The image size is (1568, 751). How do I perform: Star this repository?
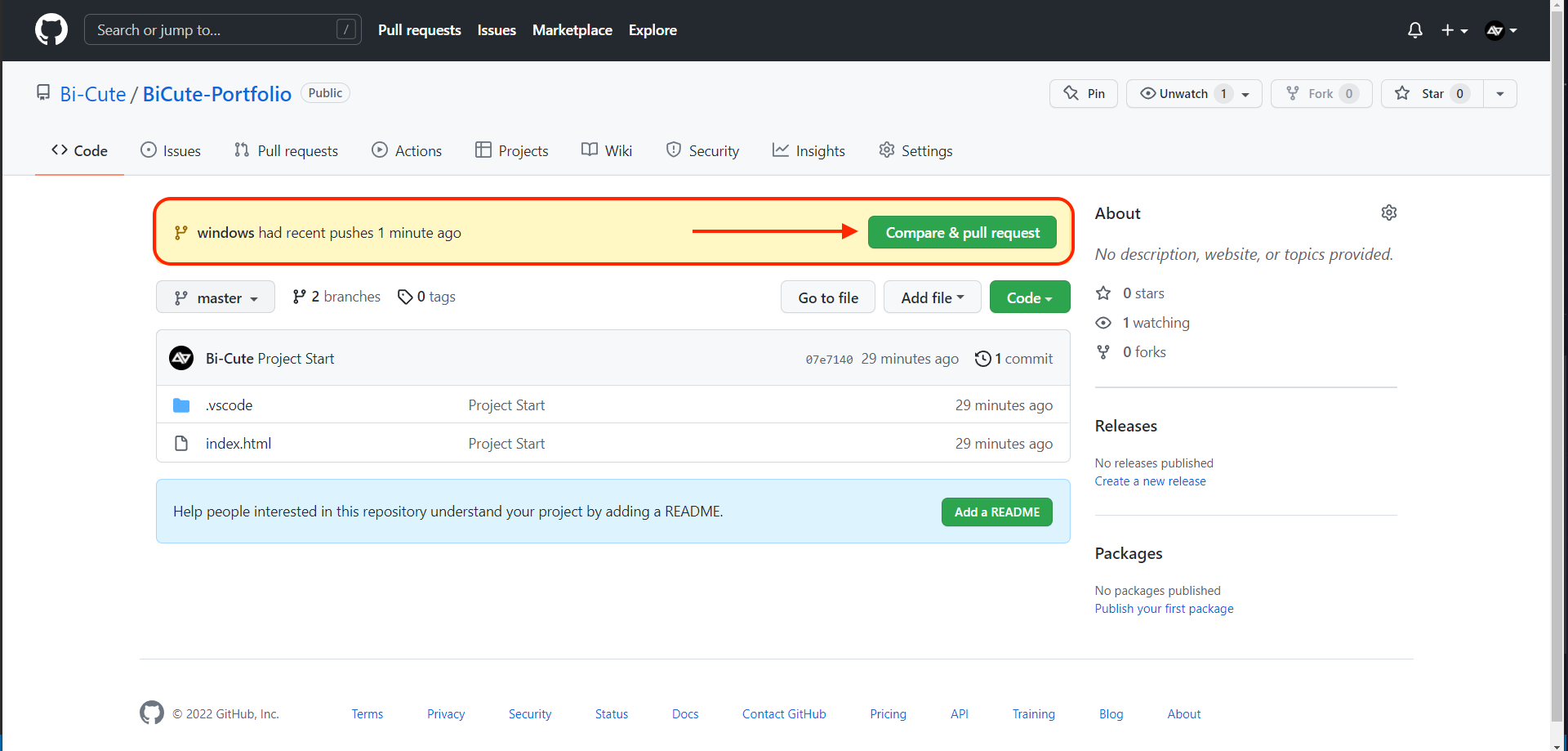pyautogui.click(x=1432, y=94)
